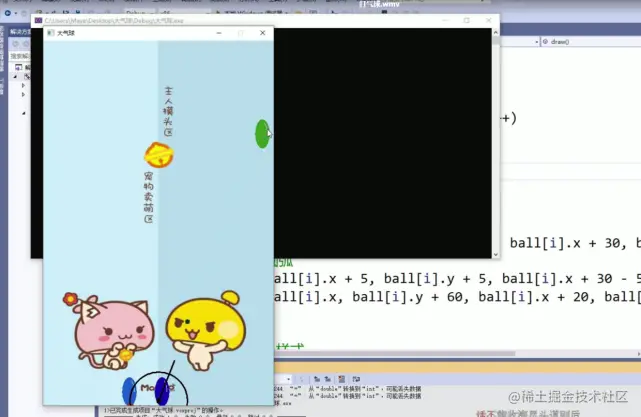Screen dimensions: 641x417
Task: Go to previous message in Output panel
Action: click(x=317, y=379)
